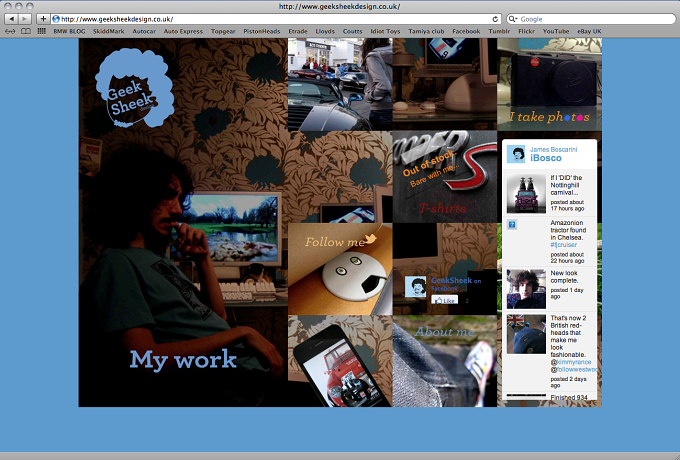This screenshot has height=460, width=680.
Task: Open the BMW BLOG bookmark
Action: pos(69,31)
